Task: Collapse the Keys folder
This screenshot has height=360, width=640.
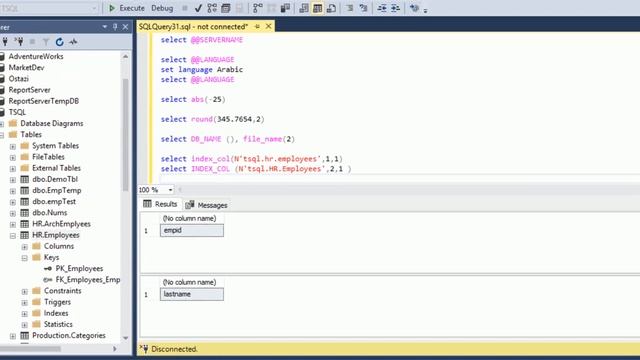Action: (24, 258)
